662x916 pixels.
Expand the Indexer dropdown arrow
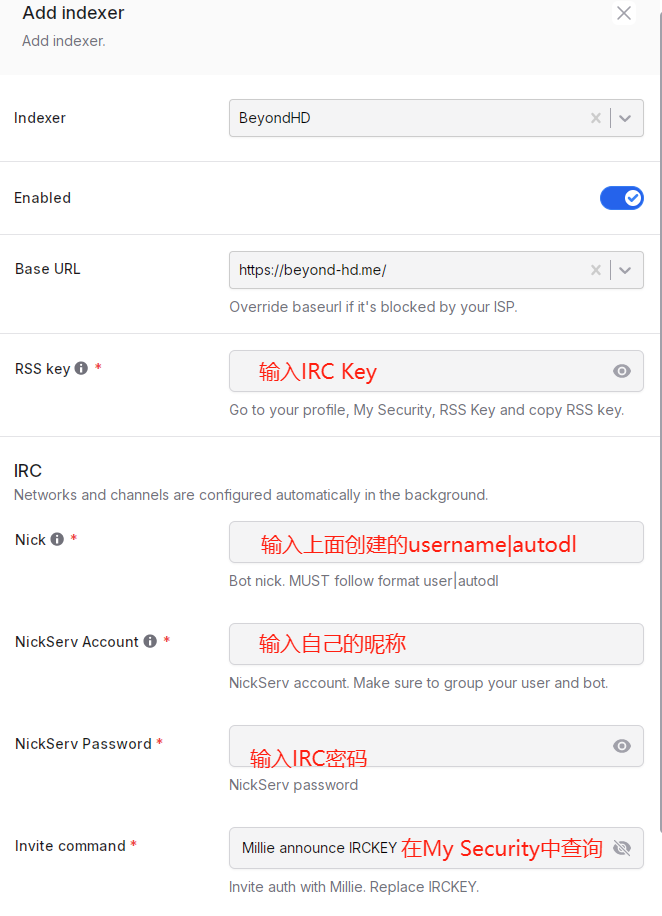625,118
